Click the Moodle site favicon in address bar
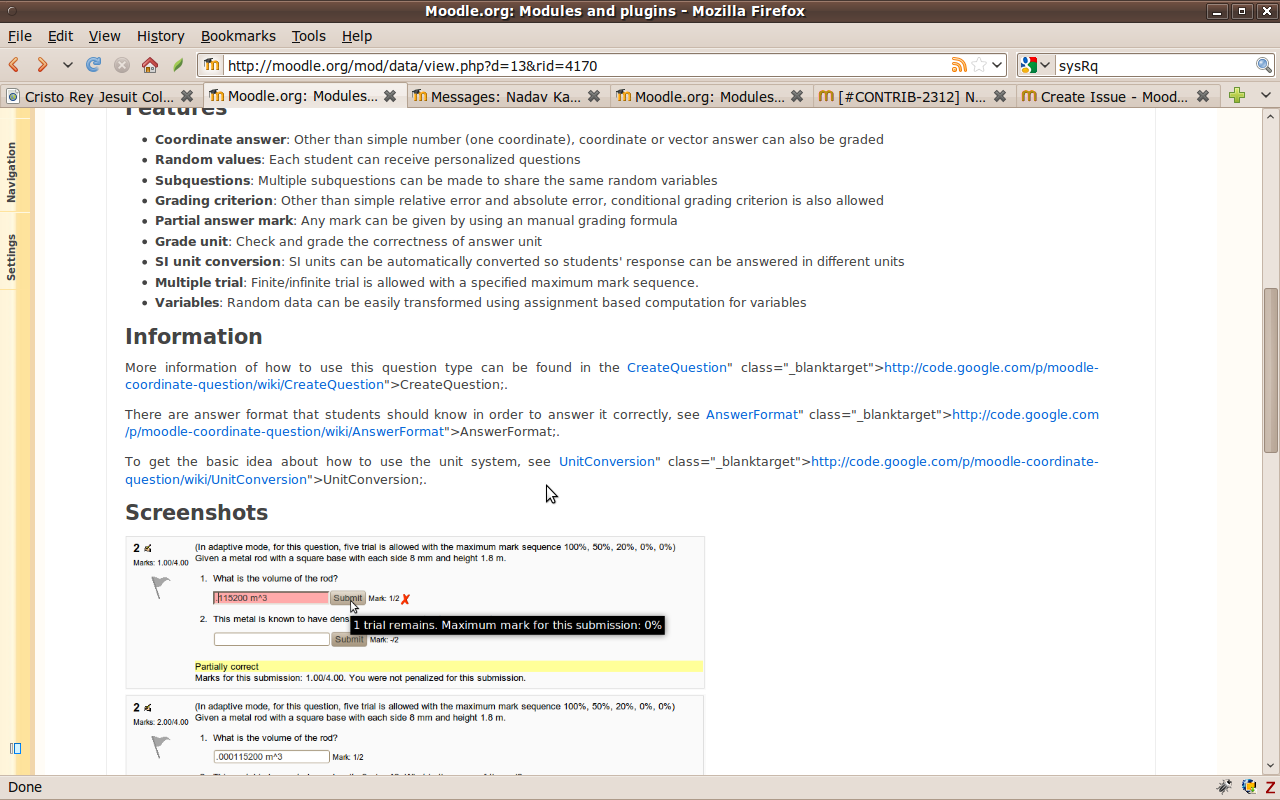The height and width of the screenshot is (800, 1280). (x=211, y=65)
